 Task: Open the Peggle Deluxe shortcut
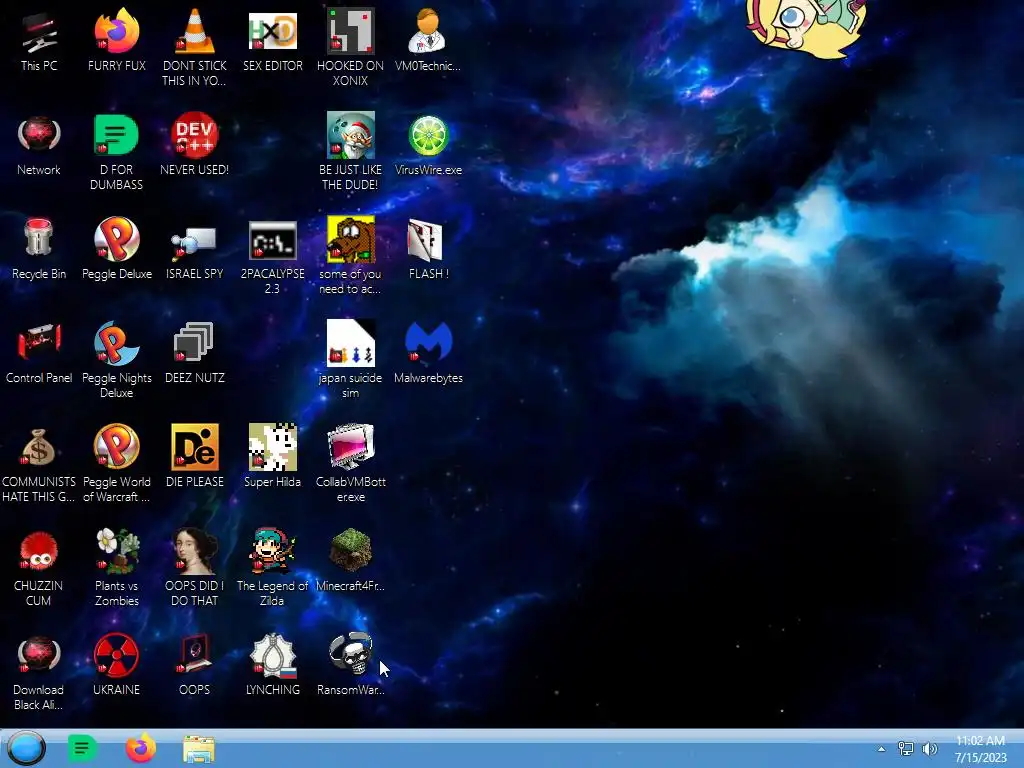point(116,249)
